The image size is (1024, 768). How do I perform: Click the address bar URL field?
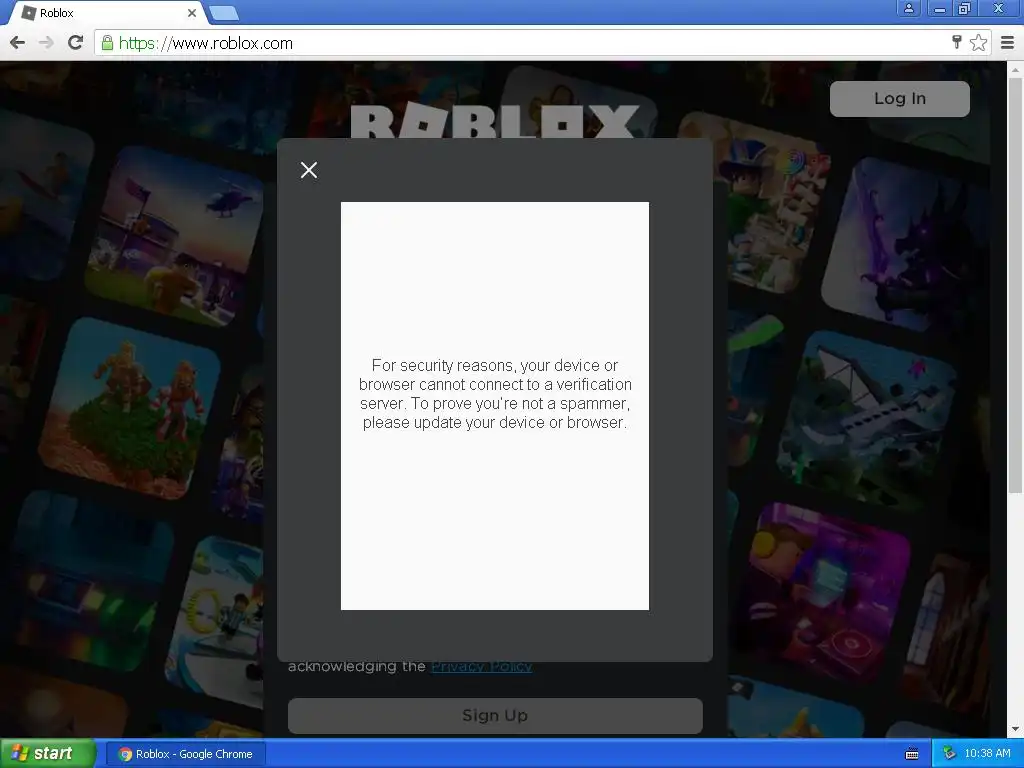click(x=522, y=43)
